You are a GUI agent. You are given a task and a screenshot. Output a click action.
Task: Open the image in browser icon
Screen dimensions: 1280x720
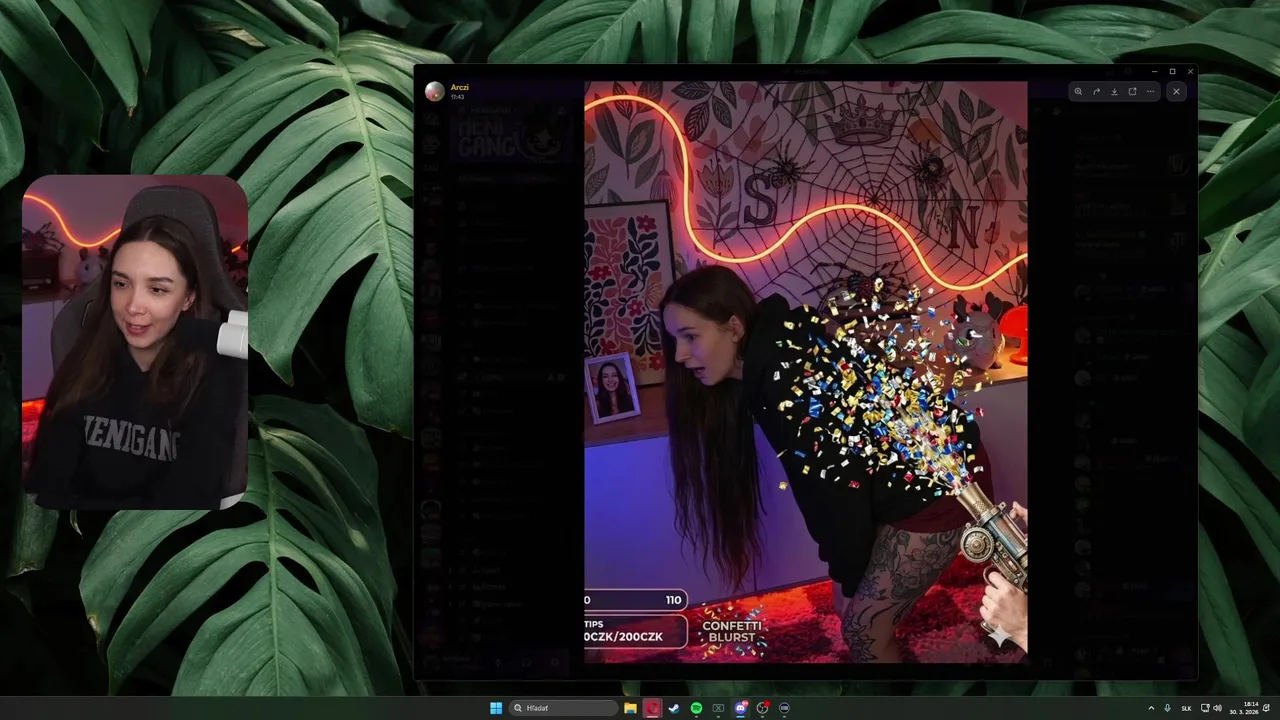point(1132,91)
